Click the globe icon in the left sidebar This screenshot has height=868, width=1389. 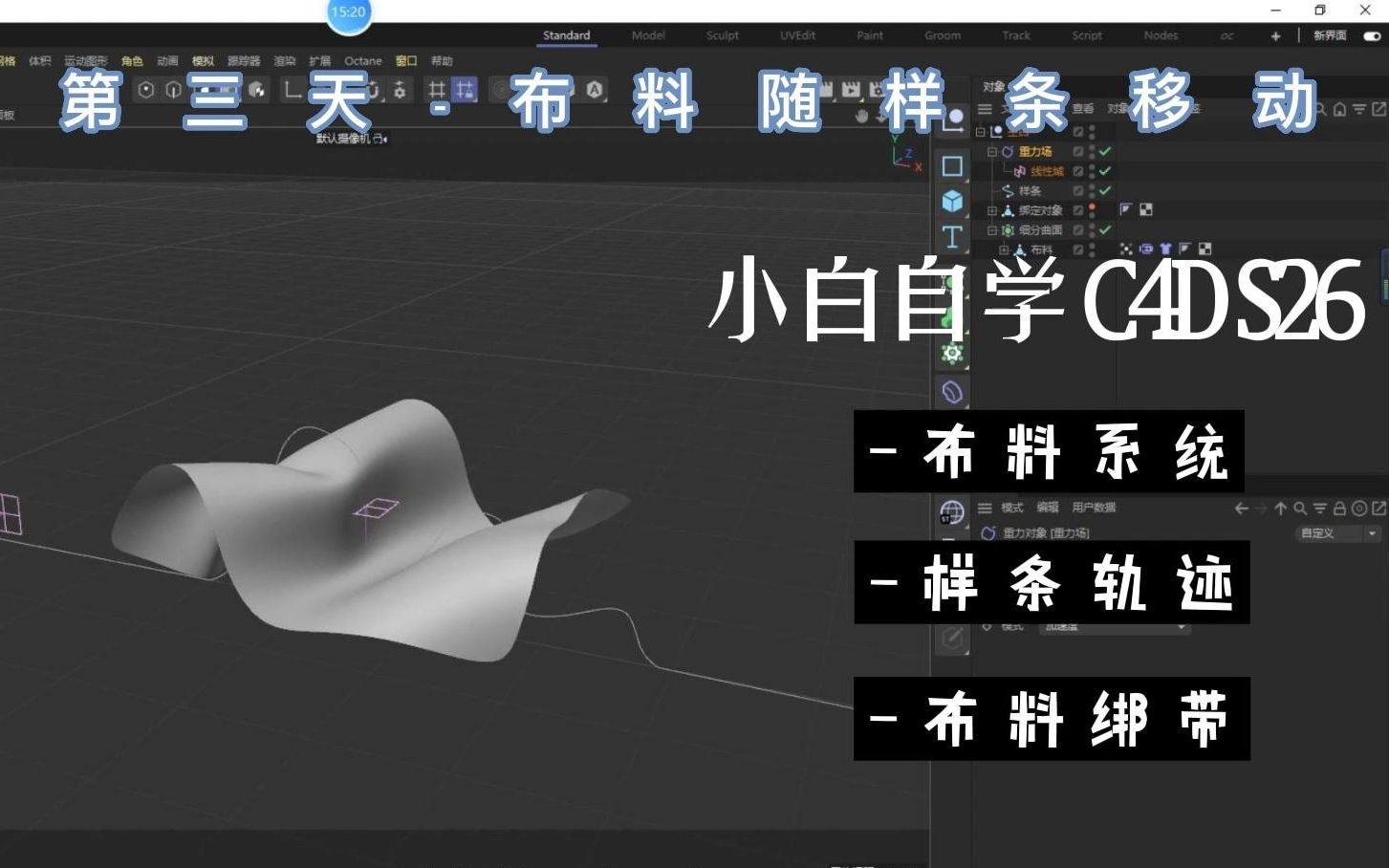point(952,513)
